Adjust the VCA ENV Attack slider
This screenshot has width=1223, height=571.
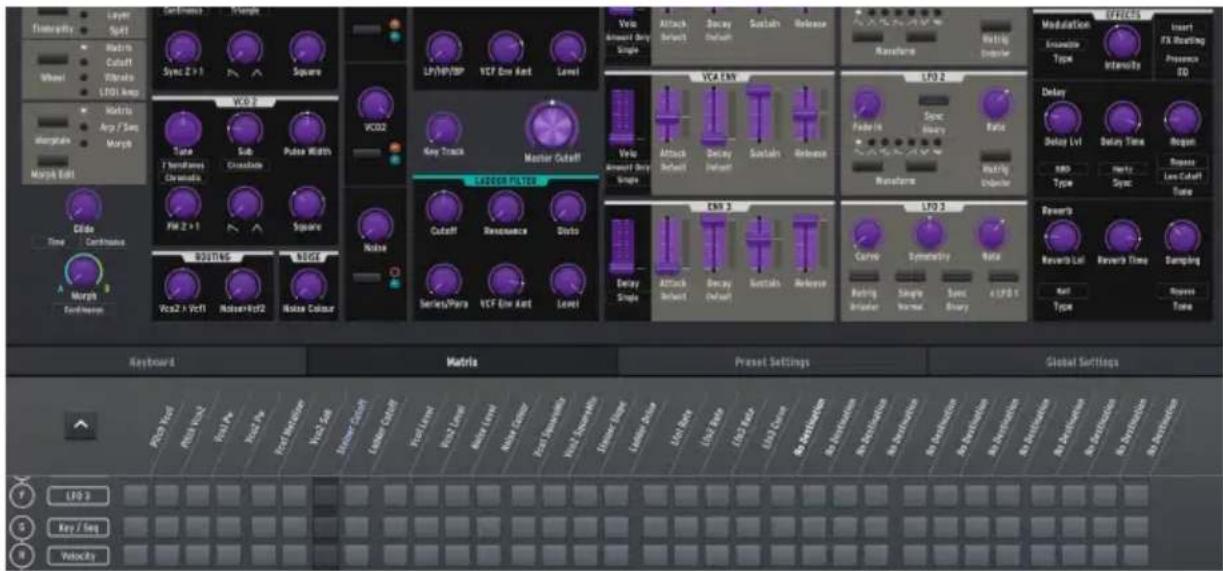tap(669, 118)
